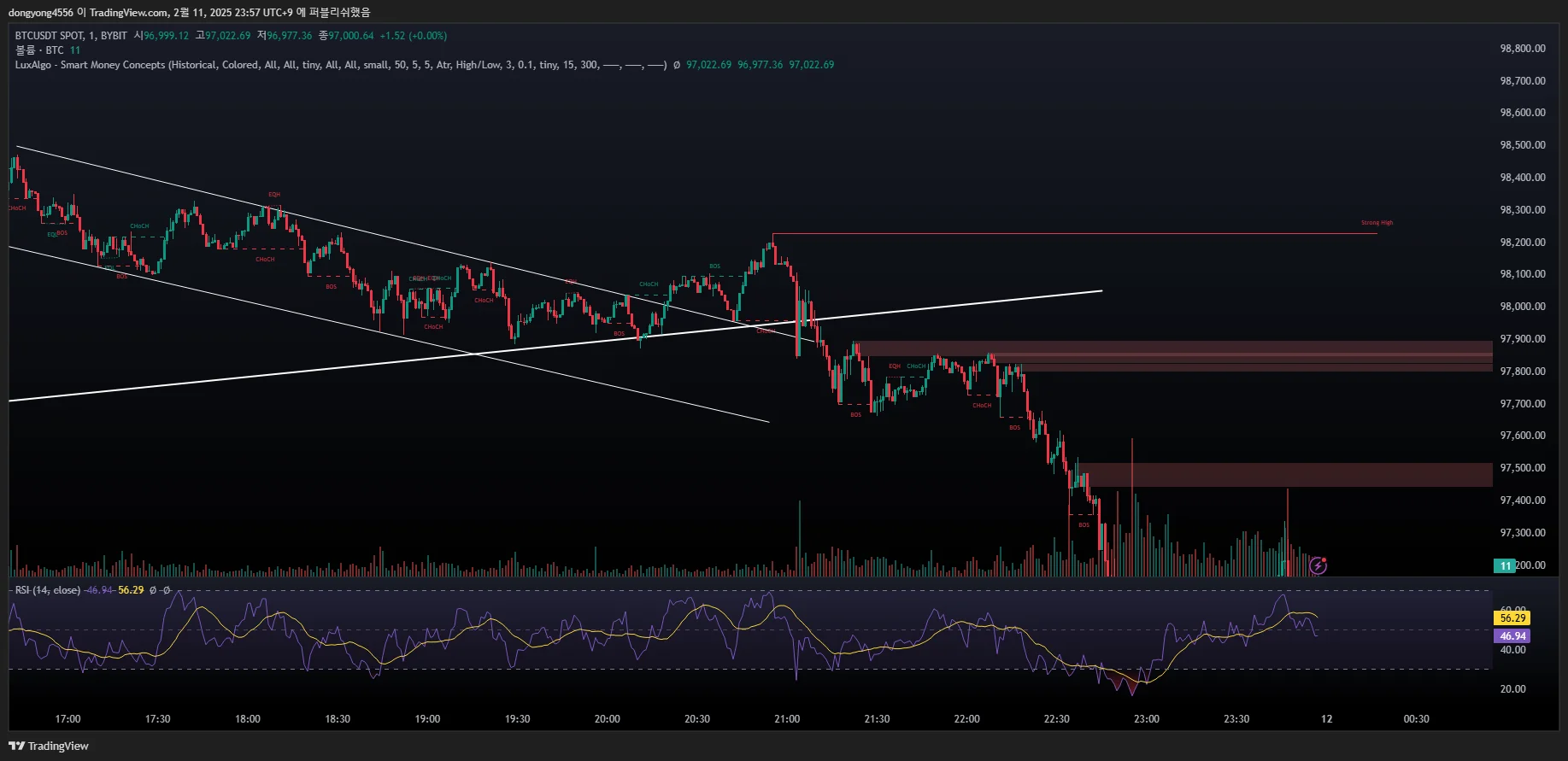This screenshot has width=1568, height=761.
Task: Click the Strong High label text
Action: click(1377, 223)
